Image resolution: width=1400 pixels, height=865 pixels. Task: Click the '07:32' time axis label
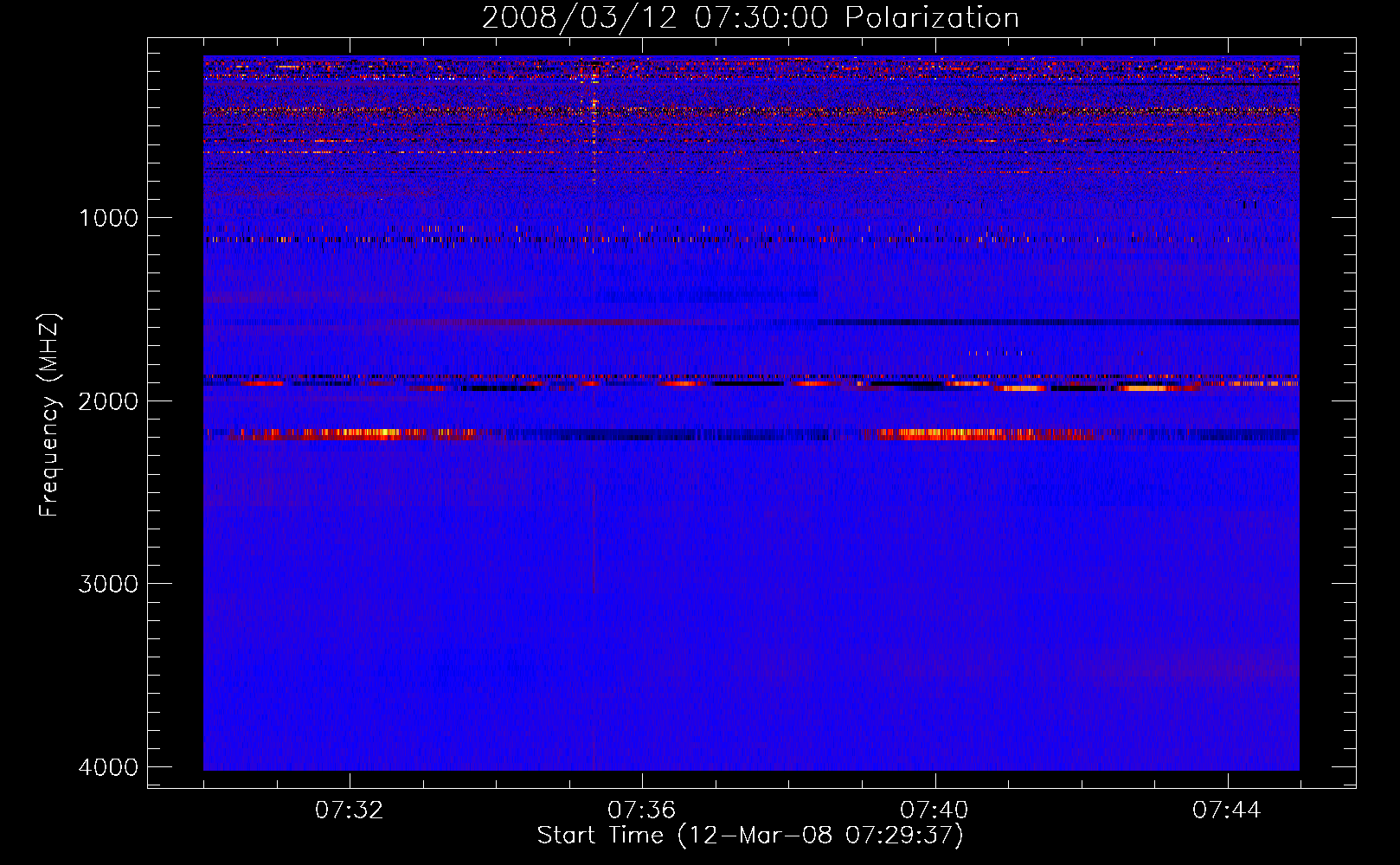coord(350,811)
